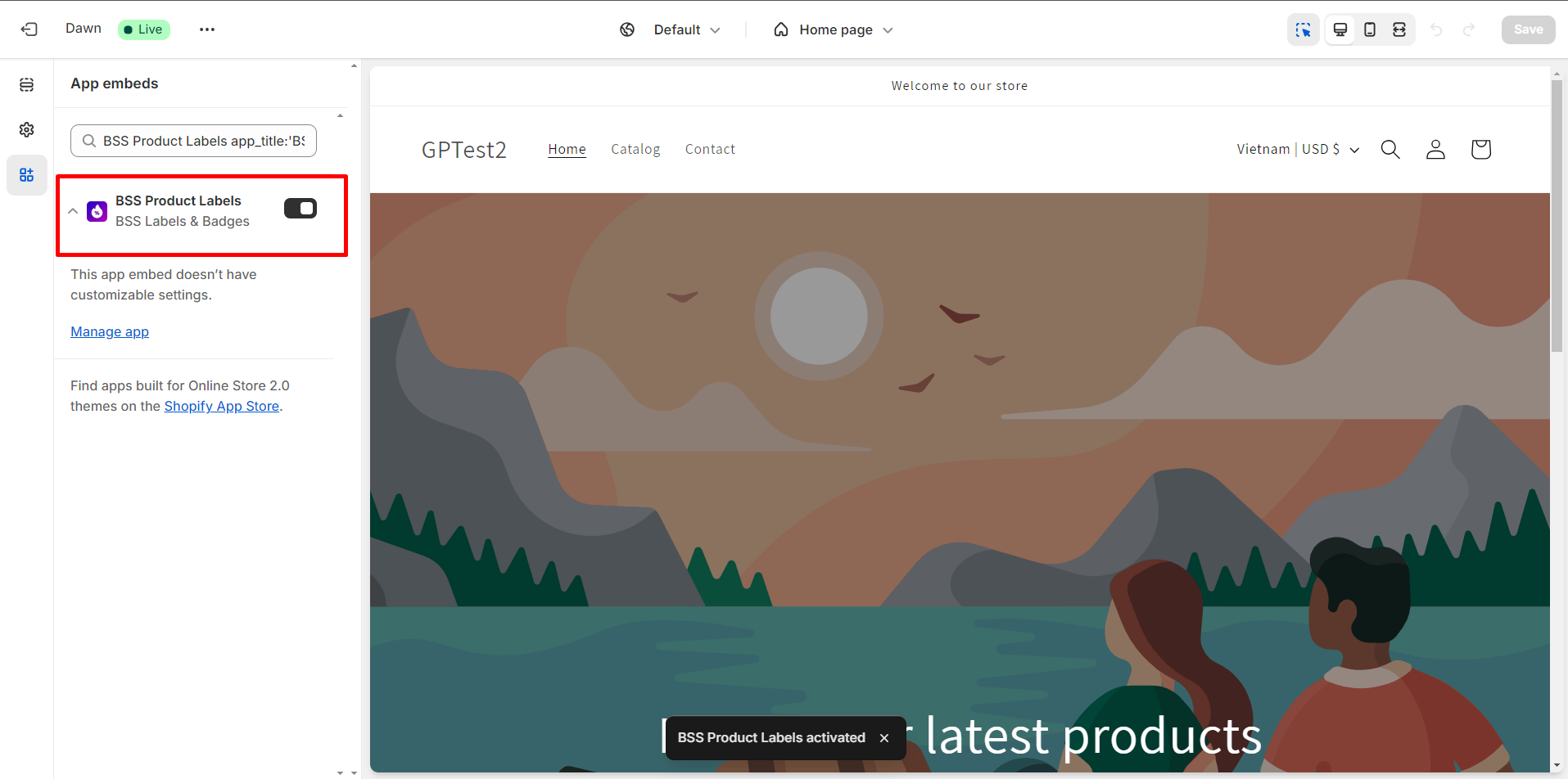This screenshot has height=779, width=1568.
Task: Select the App embeds sidebar icon
Action: (26, 174)
